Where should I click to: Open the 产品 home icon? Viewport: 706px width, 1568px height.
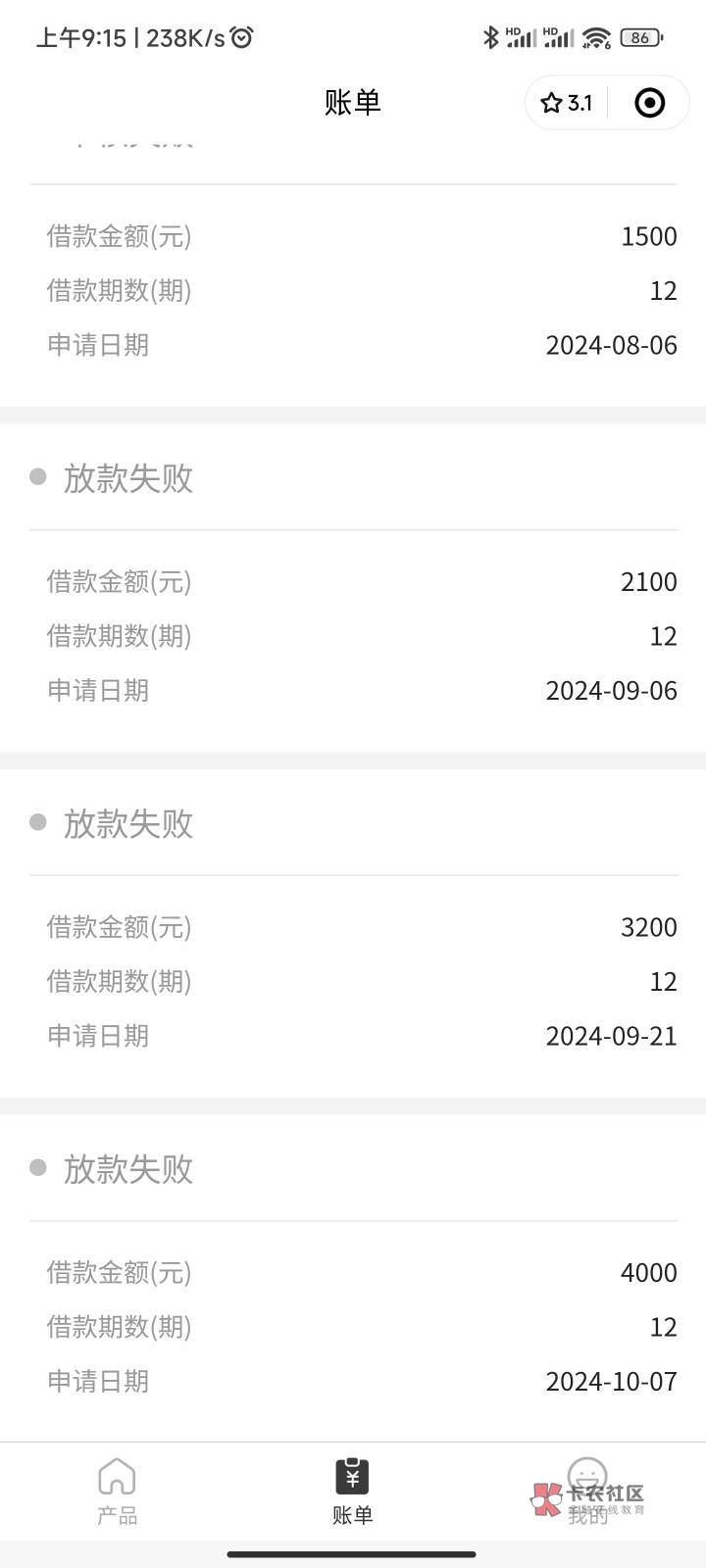coord(117,1476)
